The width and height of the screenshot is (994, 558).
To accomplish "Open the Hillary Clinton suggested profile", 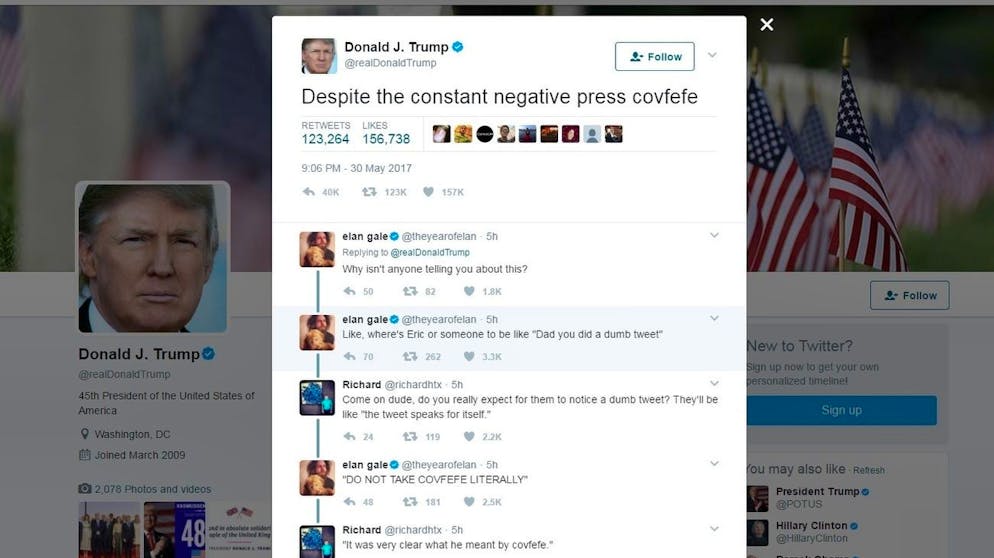I will 811,526.
